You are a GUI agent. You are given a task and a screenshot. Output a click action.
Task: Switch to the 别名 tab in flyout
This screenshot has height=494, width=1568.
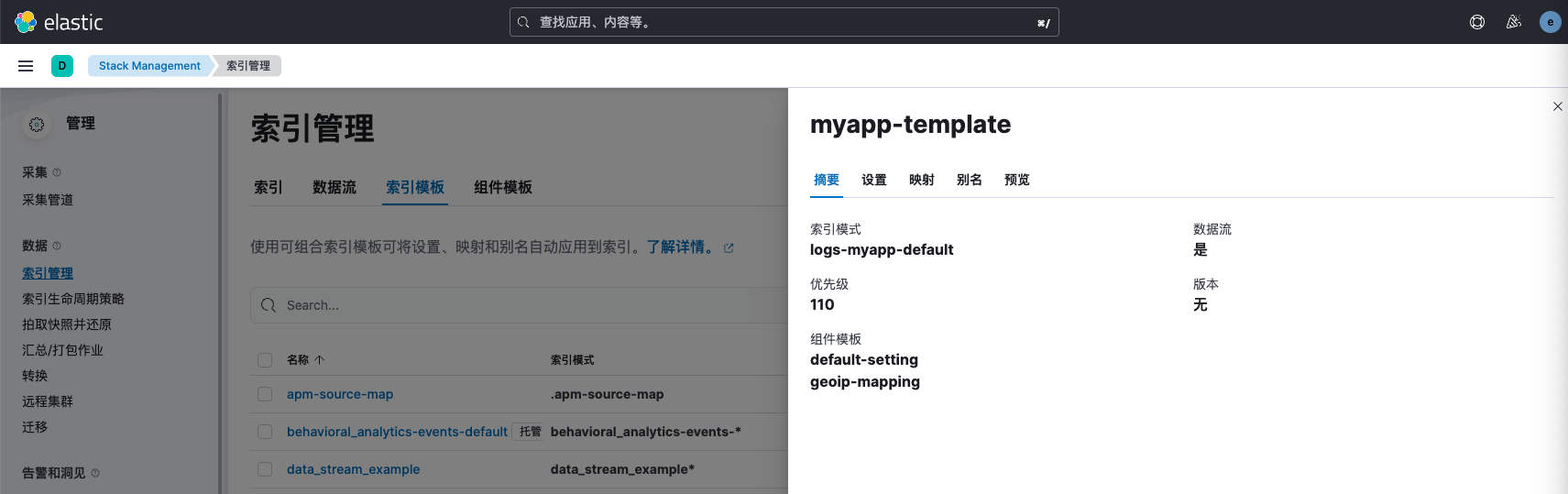coord(970,180)
